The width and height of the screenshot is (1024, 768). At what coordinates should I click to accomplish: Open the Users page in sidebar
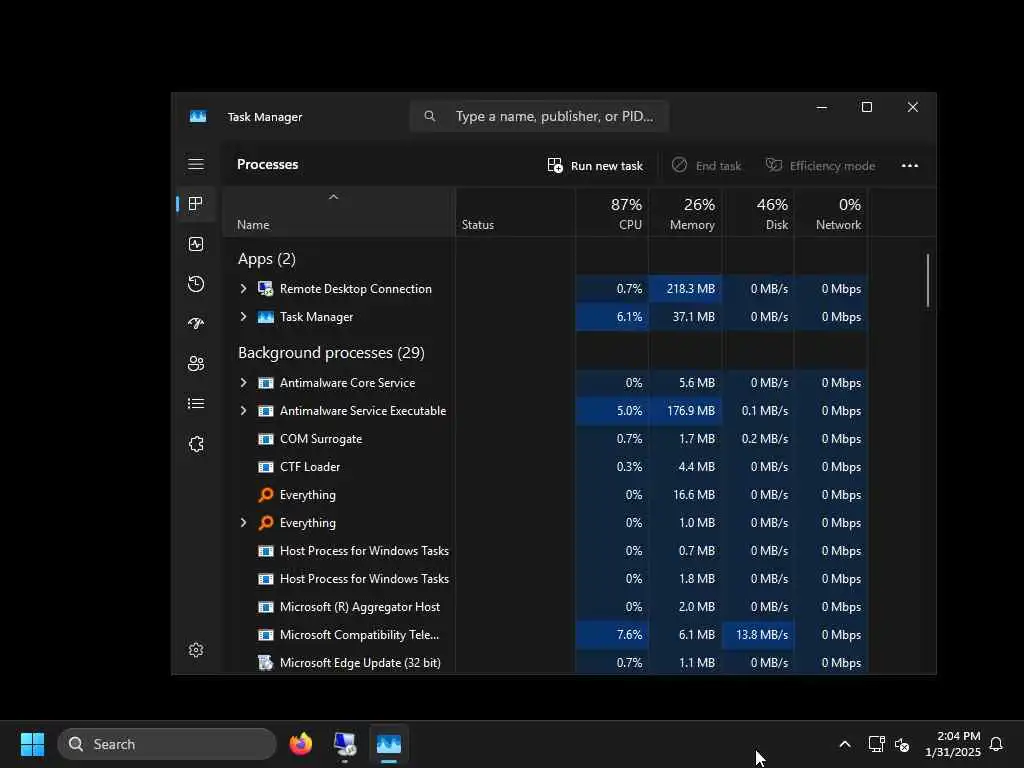click(196, 364)
